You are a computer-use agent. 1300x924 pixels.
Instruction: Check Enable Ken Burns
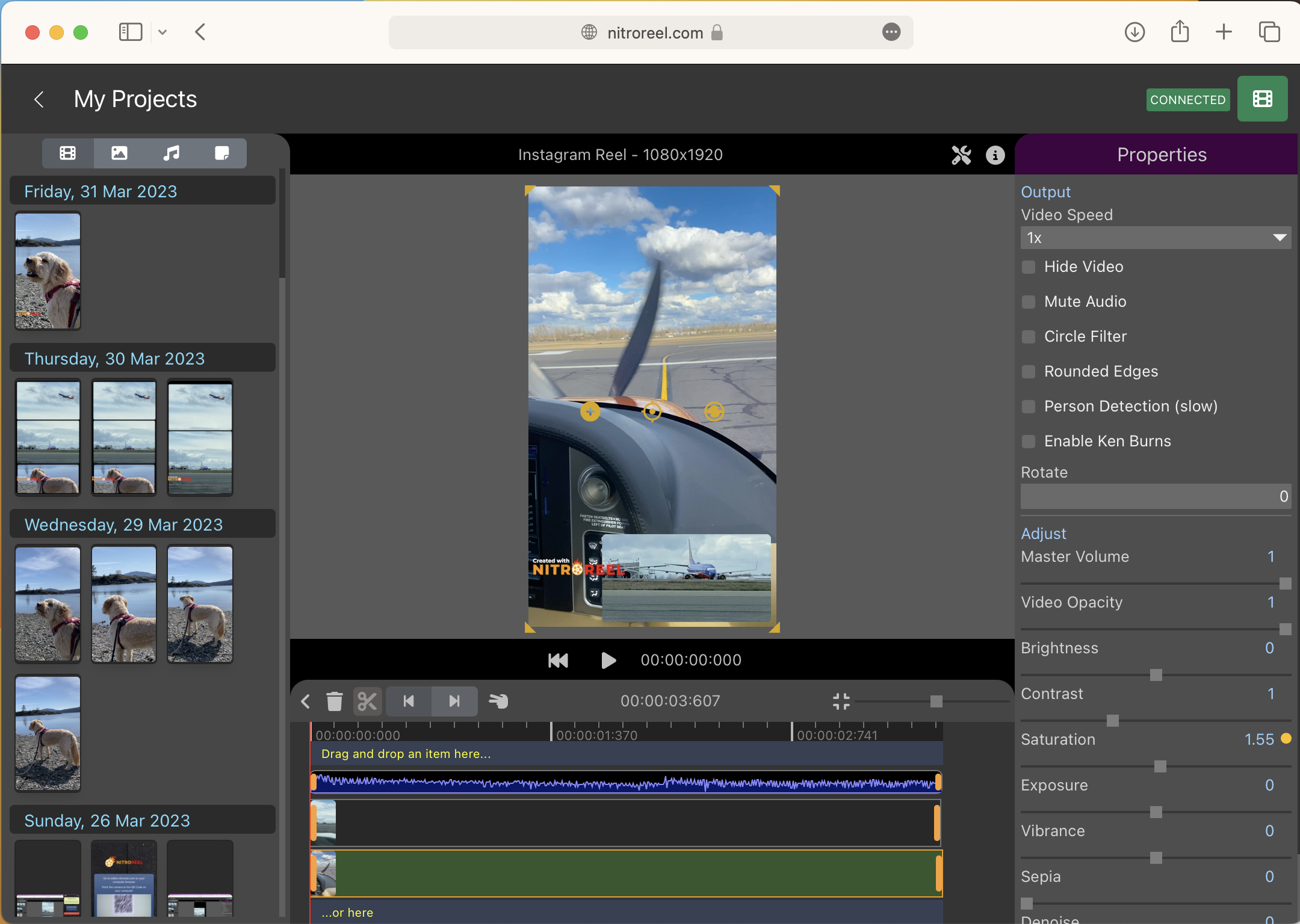pyautogui.click(x=1029, y=442)
